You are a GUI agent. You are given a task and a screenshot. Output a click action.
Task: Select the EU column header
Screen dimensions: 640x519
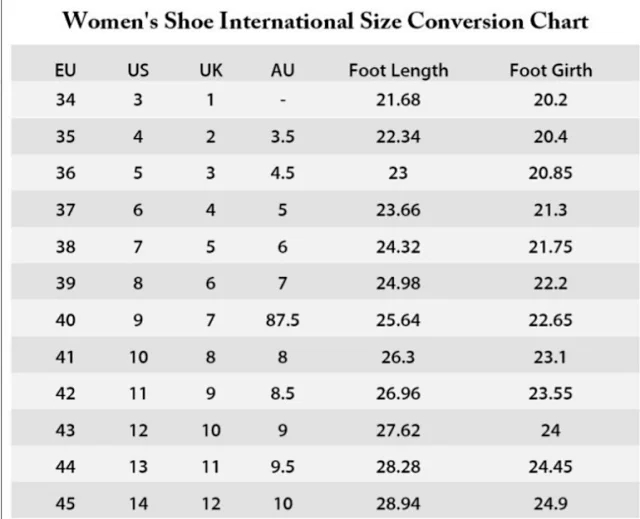(65, 71)
